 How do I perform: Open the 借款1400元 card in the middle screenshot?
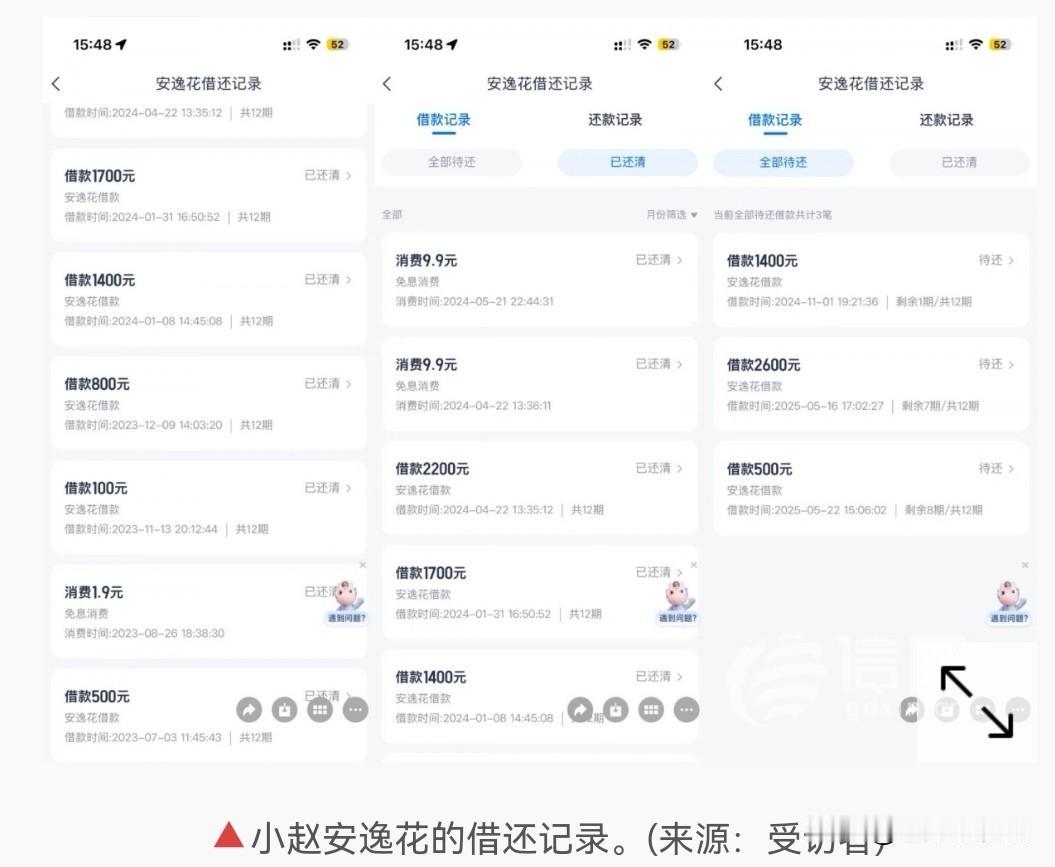pos(540,696)
